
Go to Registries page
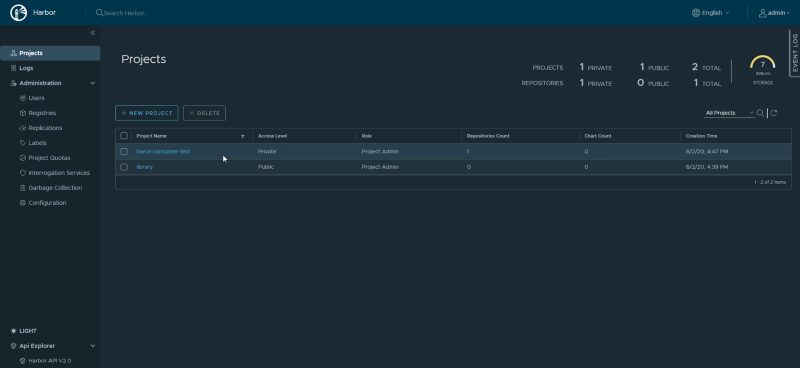pyautogui.click(x=42, y=113)
